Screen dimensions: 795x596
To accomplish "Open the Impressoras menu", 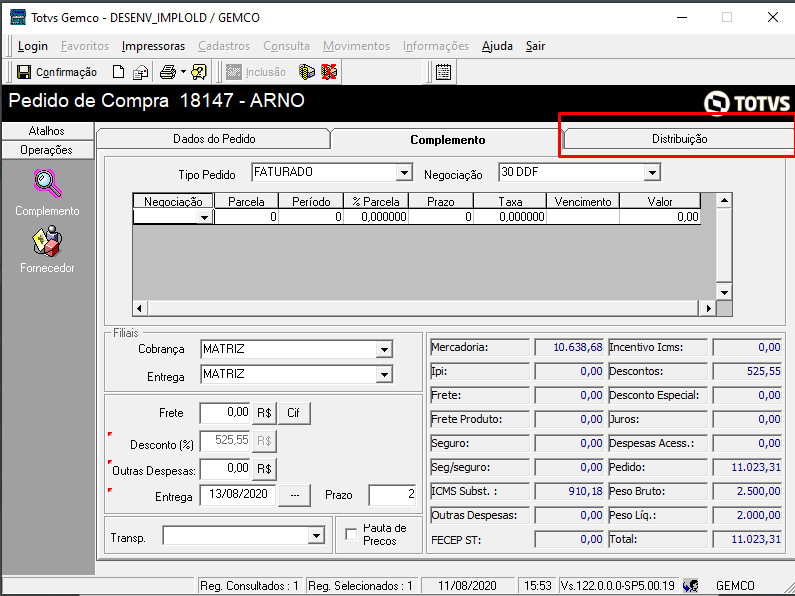I will [x=153, y=46].
